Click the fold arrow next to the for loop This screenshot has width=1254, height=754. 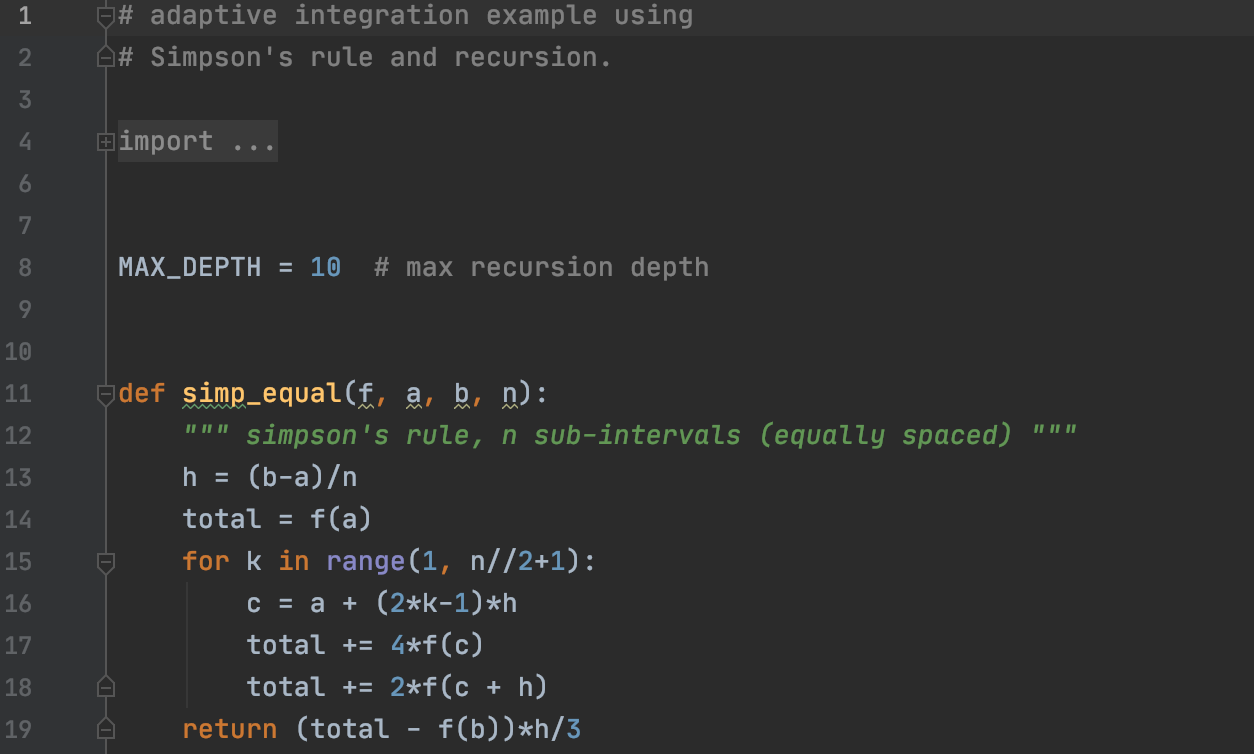[x=105, y=562]
